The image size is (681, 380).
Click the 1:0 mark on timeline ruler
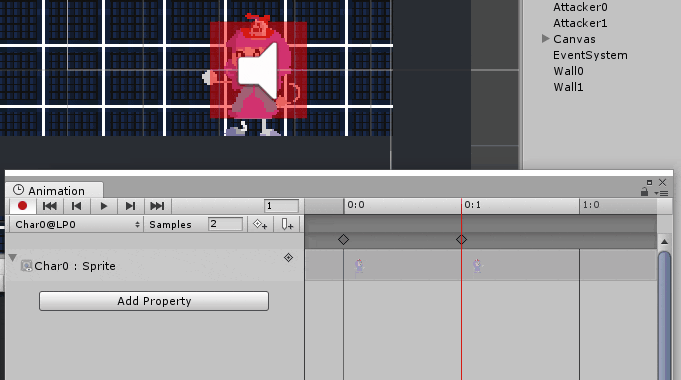pyautogui.click(x=591, y=205)
